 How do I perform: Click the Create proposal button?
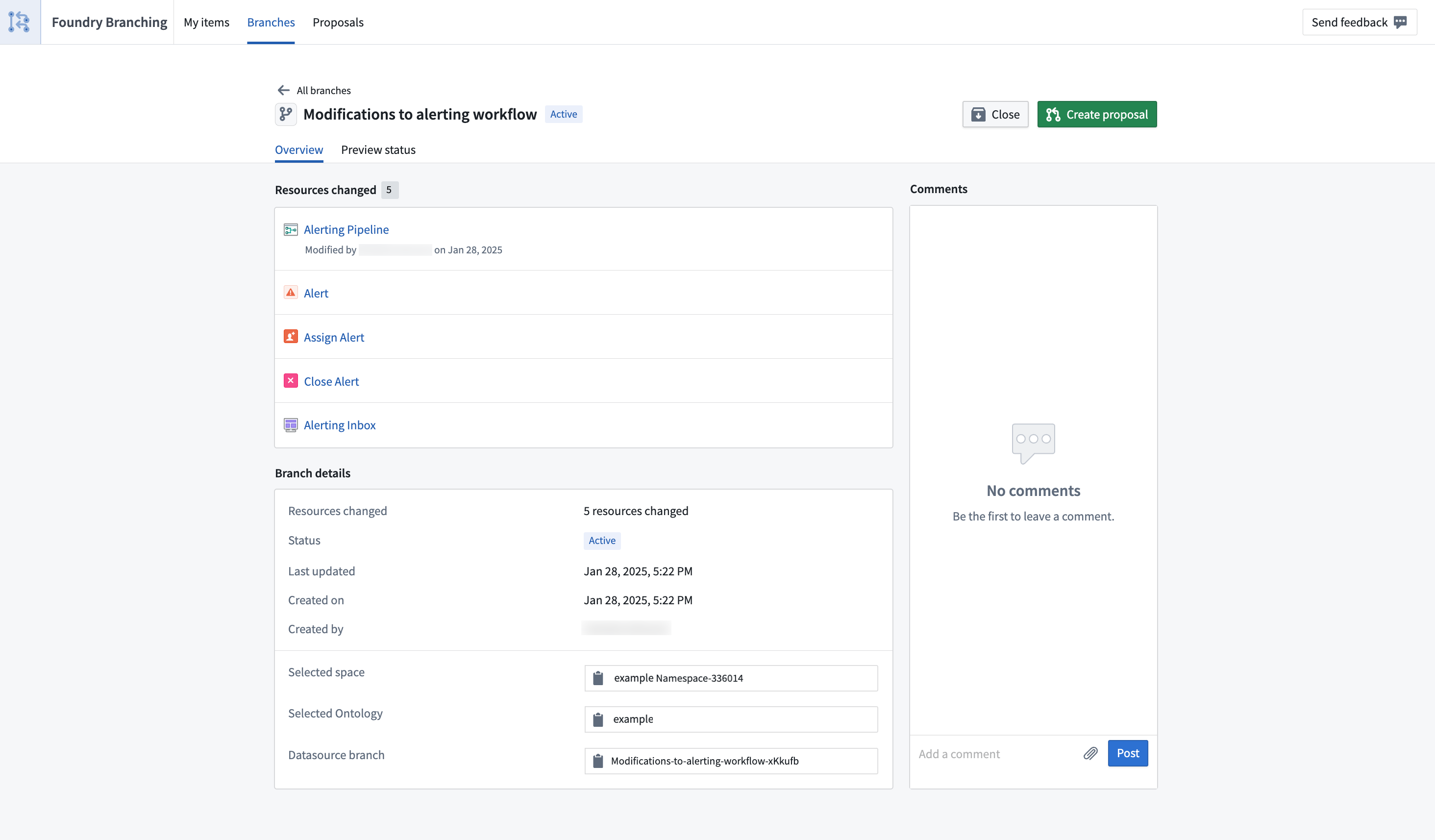tap(1097, 114)
